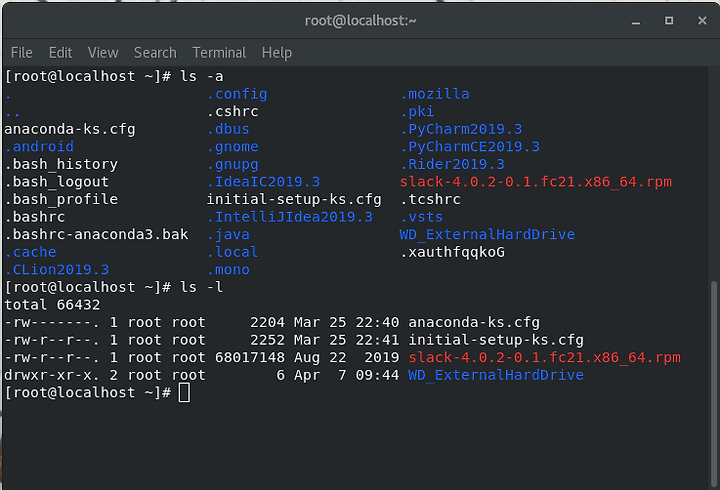The height and width of the screenshot is (490, 720).
Task: Click the .bash_profile file name
Action: pos(61,199)
